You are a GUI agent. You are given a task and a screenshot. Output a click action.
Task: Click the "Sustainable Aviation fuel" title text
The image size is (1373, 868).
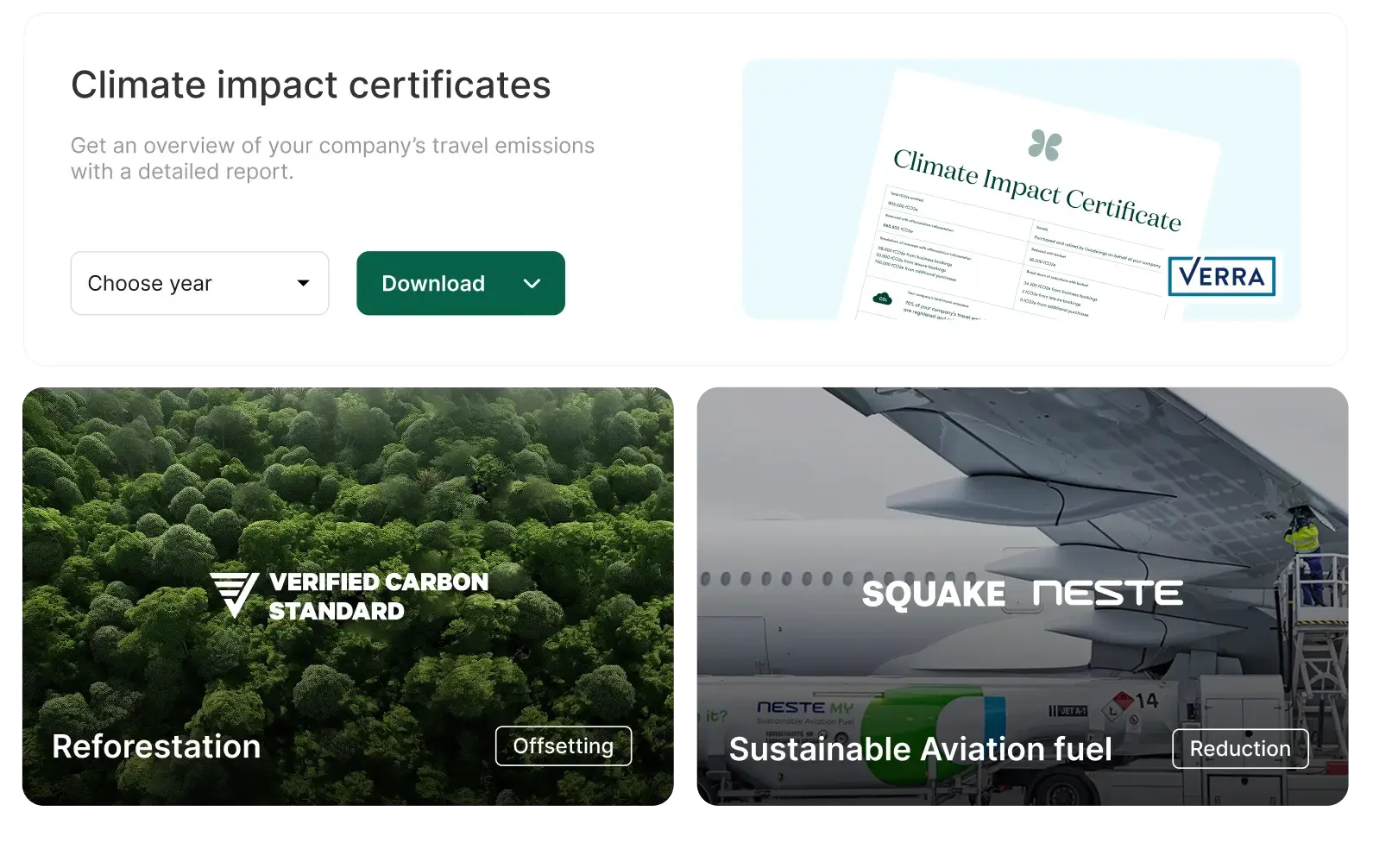[x=921, y=749]
